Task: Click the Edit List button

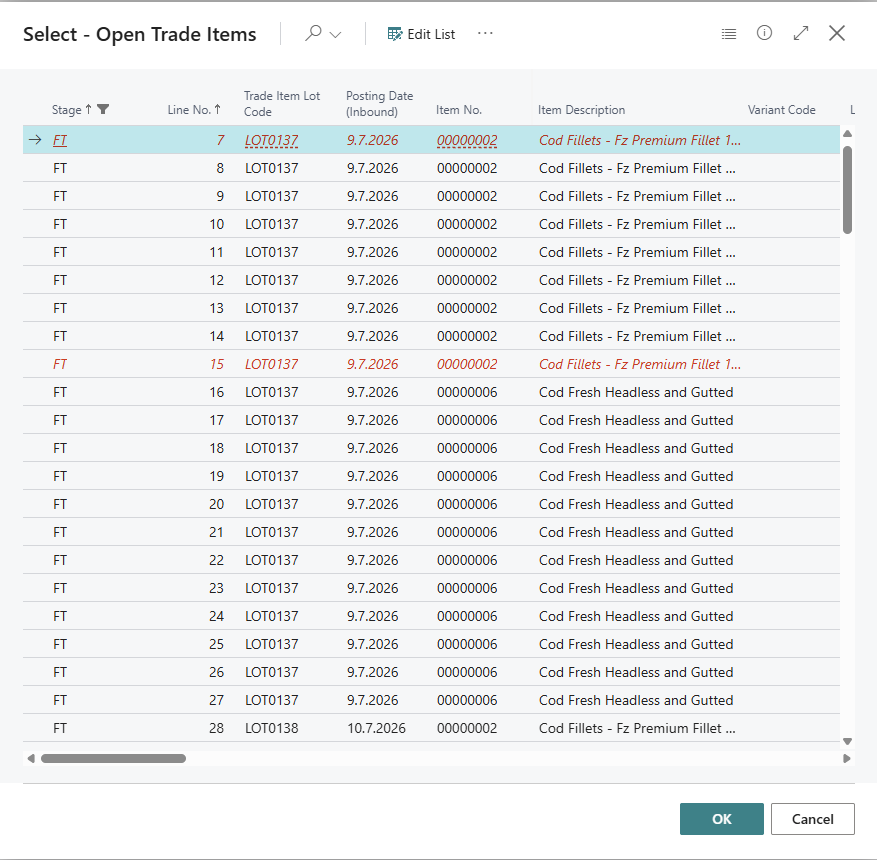Action: coord(421,34)
